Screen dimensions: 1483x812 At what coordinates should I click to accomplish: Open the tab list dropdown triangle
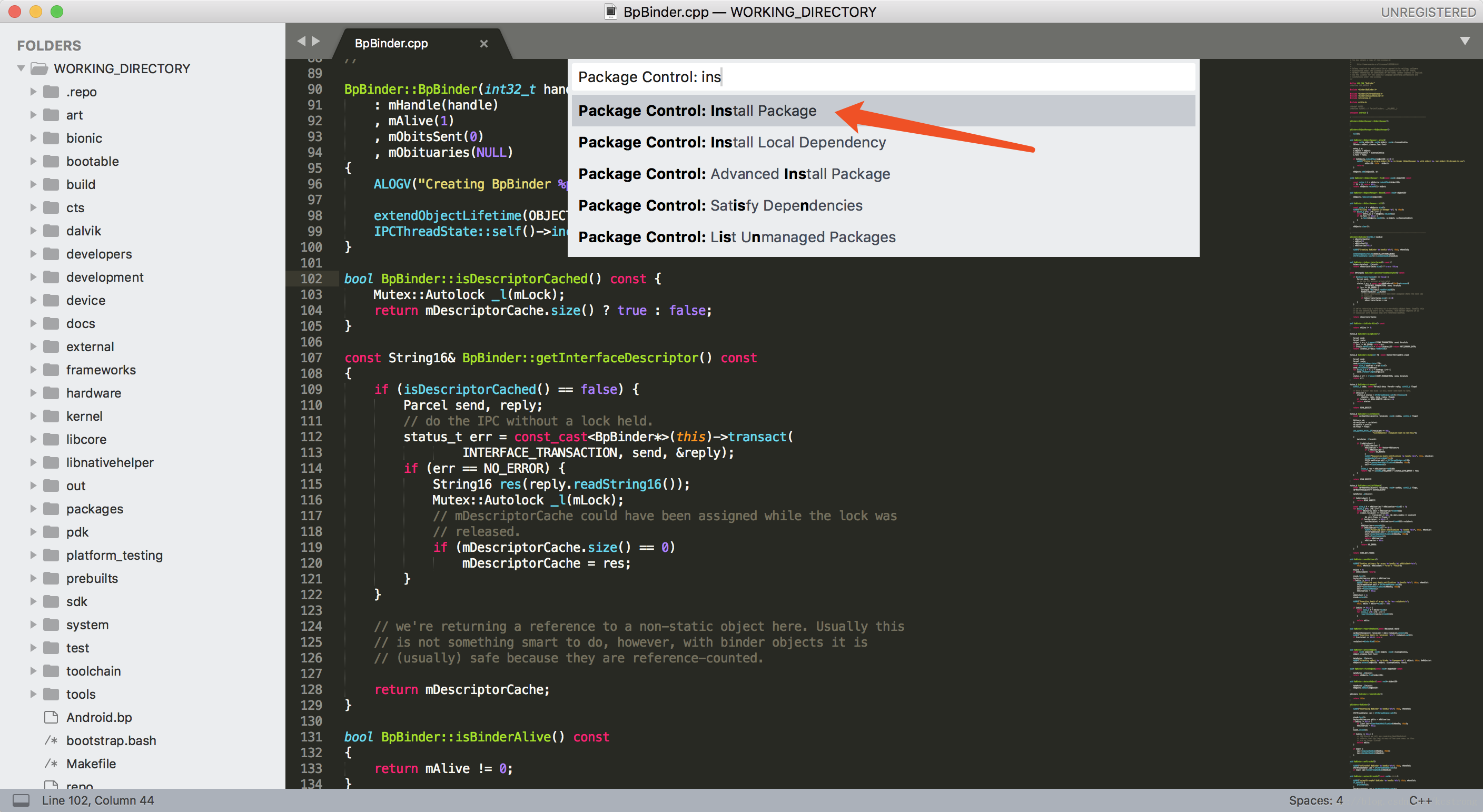(x=1465, y=41)
